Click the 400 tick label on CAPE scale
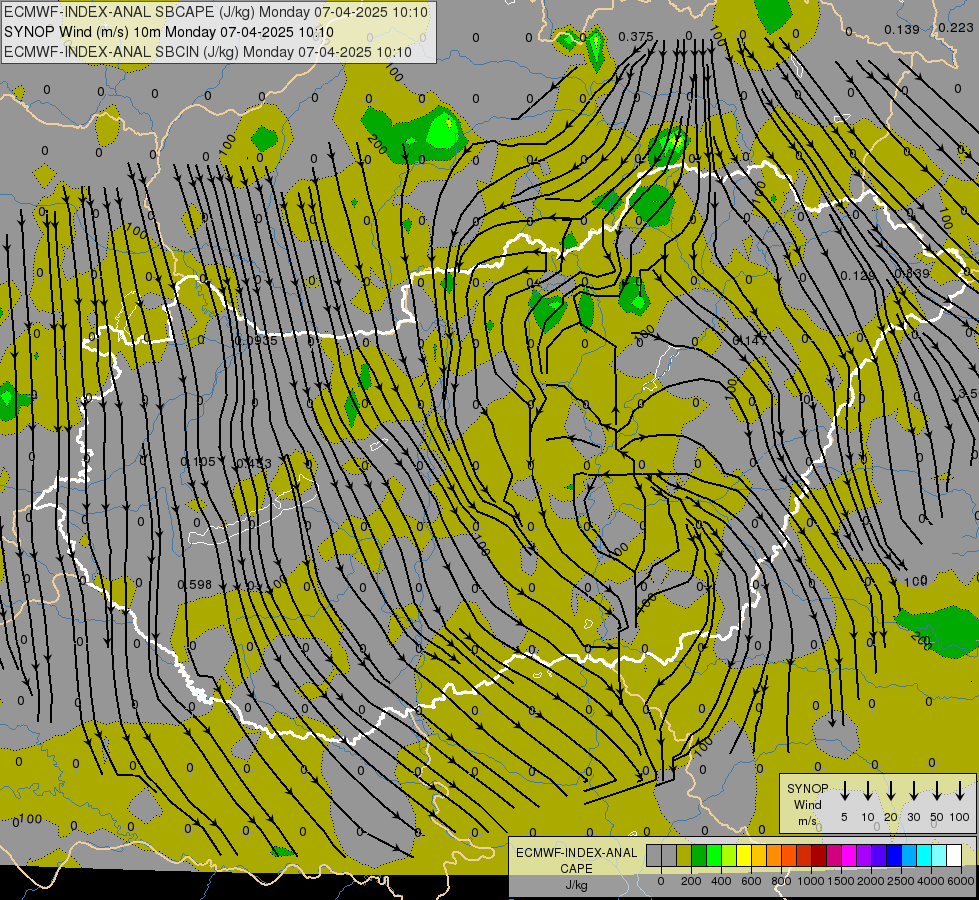This screenshot has height=900, width=979. click(721, 881)
